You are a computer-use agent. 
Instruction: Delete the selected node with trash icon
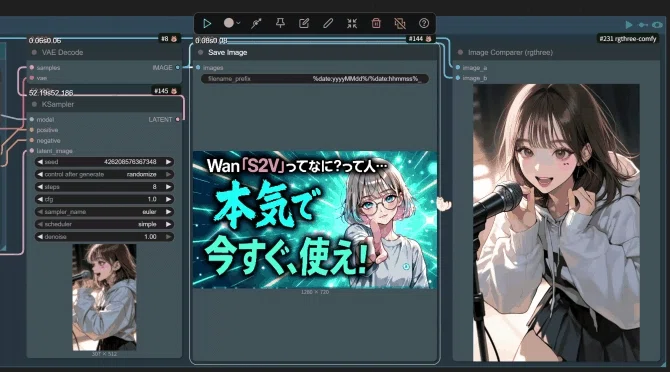pyautogui.click(x=376, y=23)
